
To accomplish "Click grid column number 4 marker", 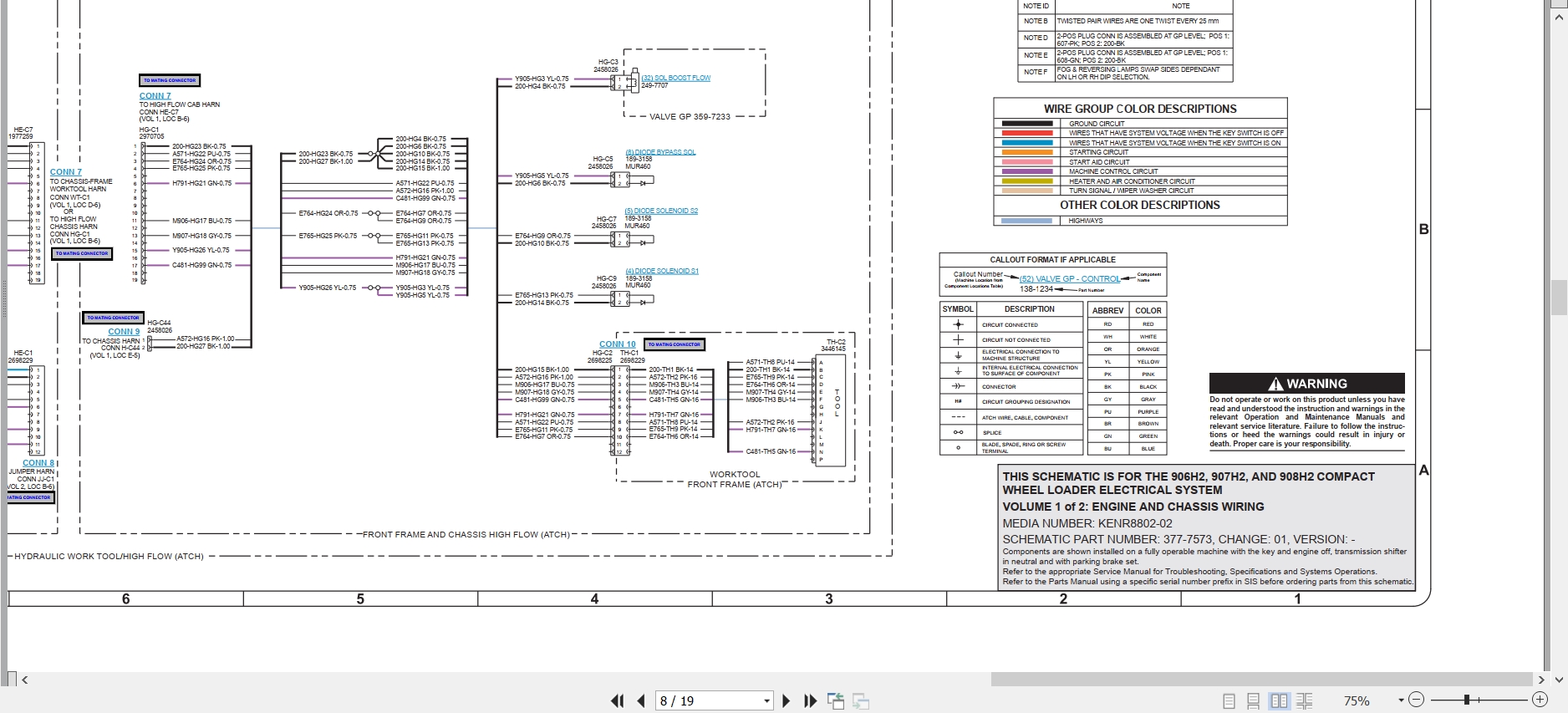I will pos(595,598).
